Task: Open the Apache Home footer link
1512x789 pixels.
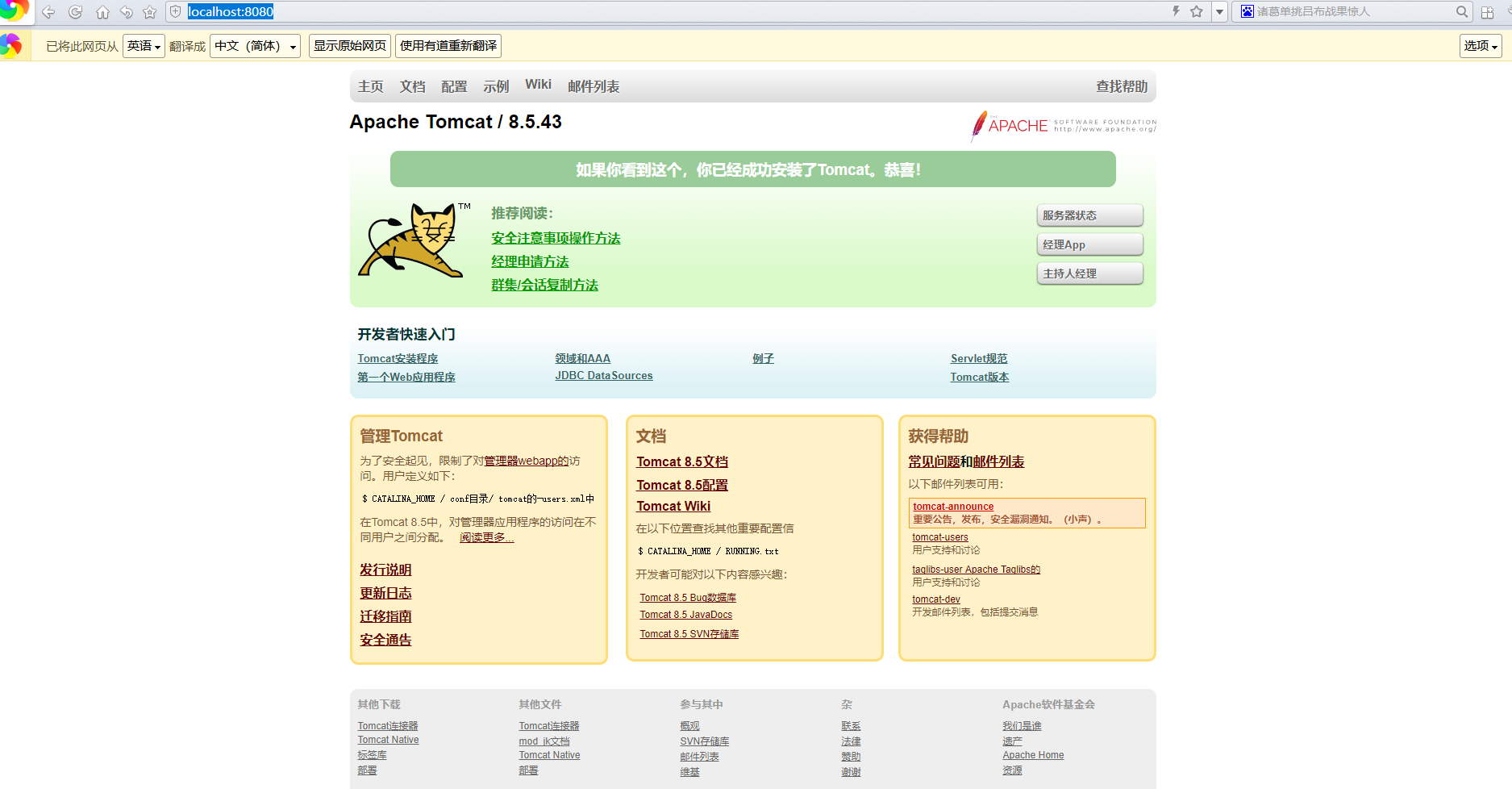Action: click(1033, 755)
